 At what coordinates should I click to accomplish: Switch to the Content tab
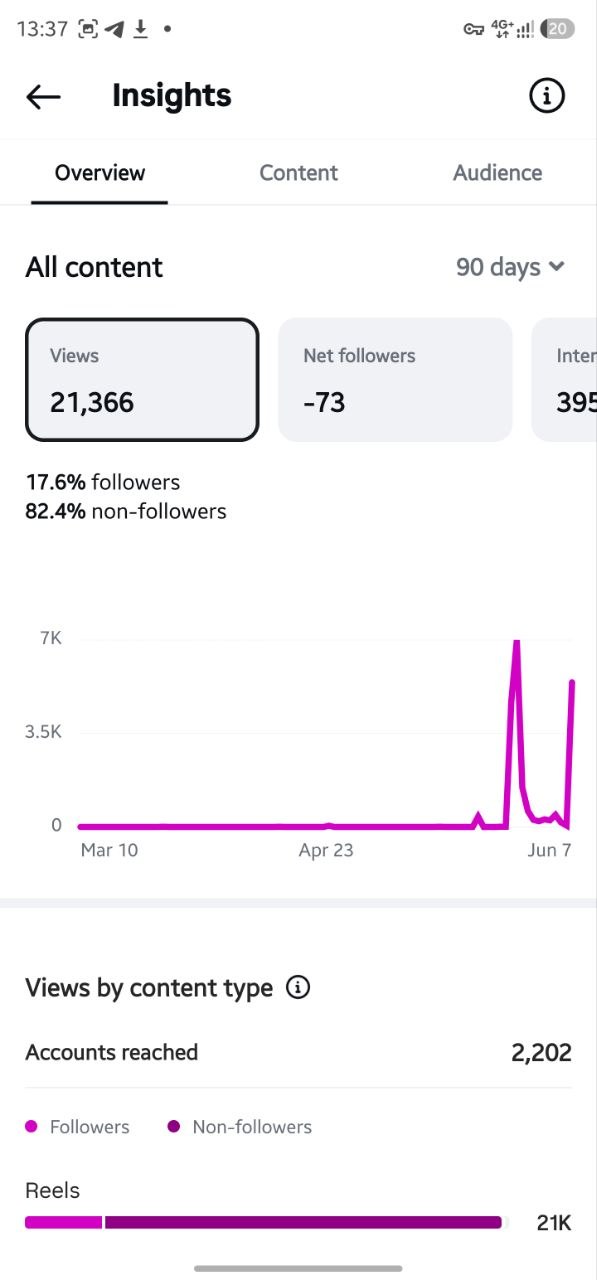pyautogui.click(x=299, y=173)
